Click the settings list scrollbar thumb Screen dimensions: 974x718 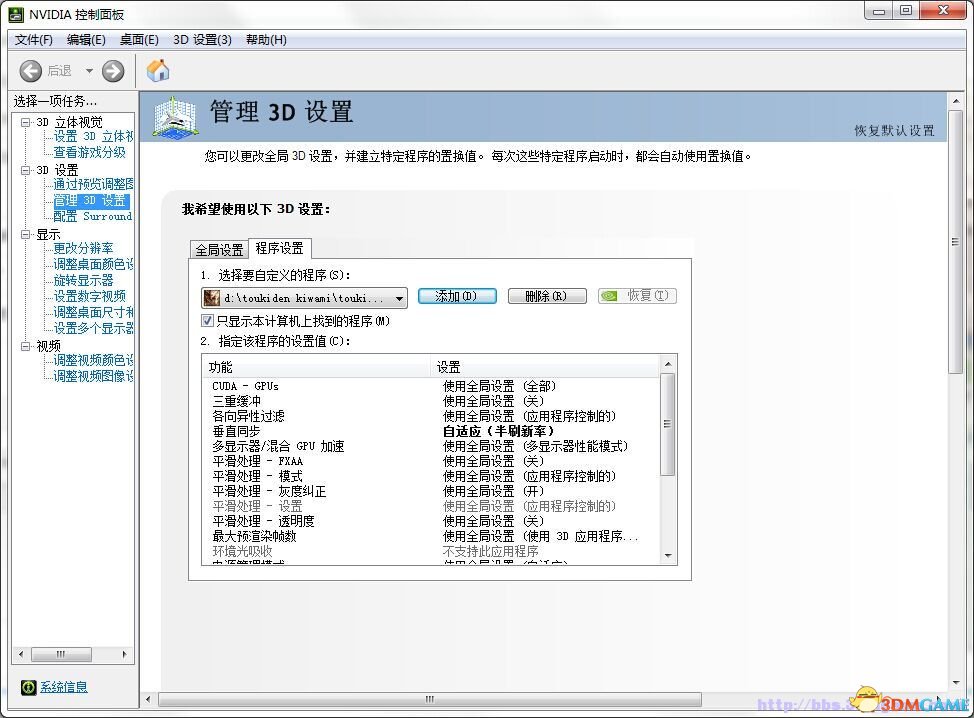[668, 424]
